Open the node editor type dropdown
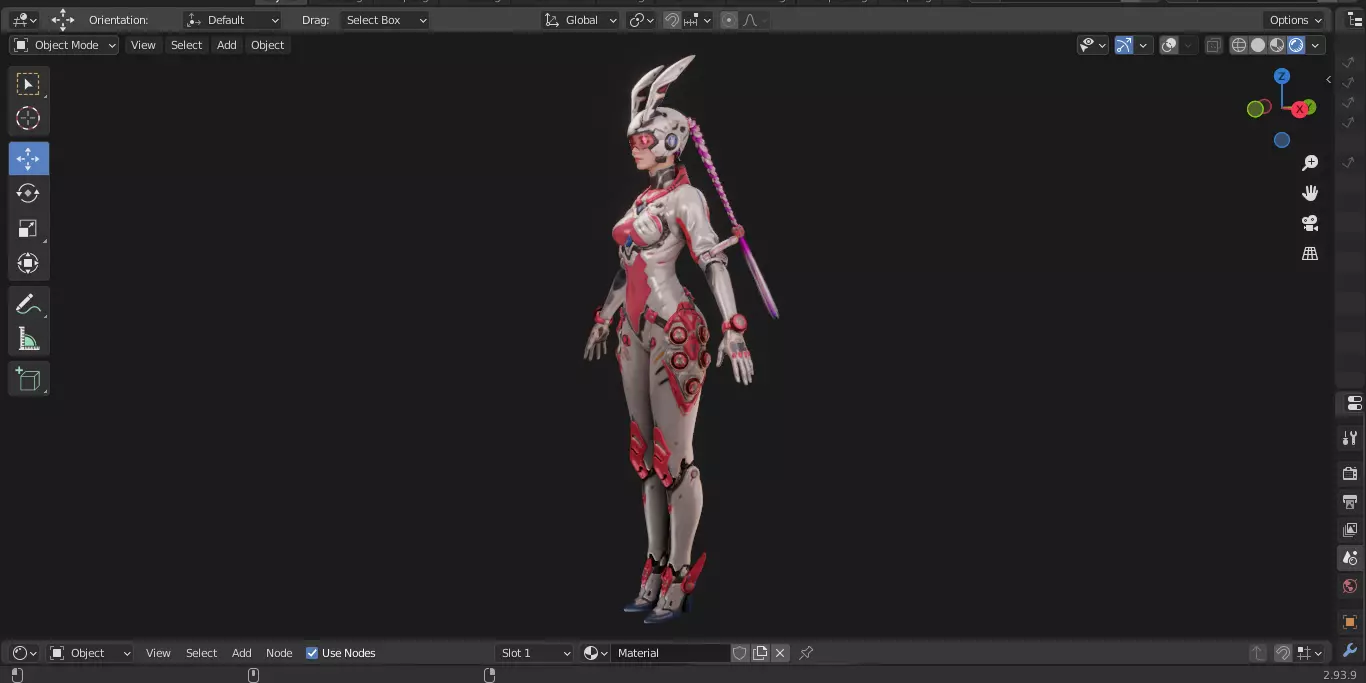Screen dimensions: 1366x683 24,653
